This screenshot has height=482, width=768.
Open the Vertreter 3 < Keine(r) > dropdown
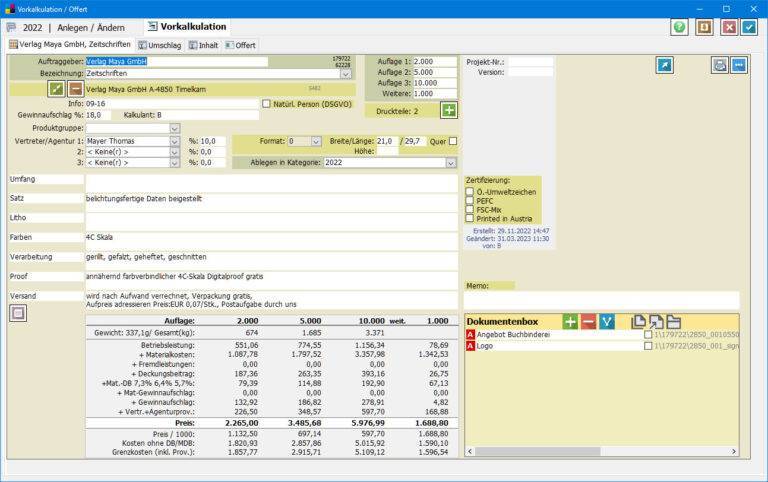coord(175,163)
